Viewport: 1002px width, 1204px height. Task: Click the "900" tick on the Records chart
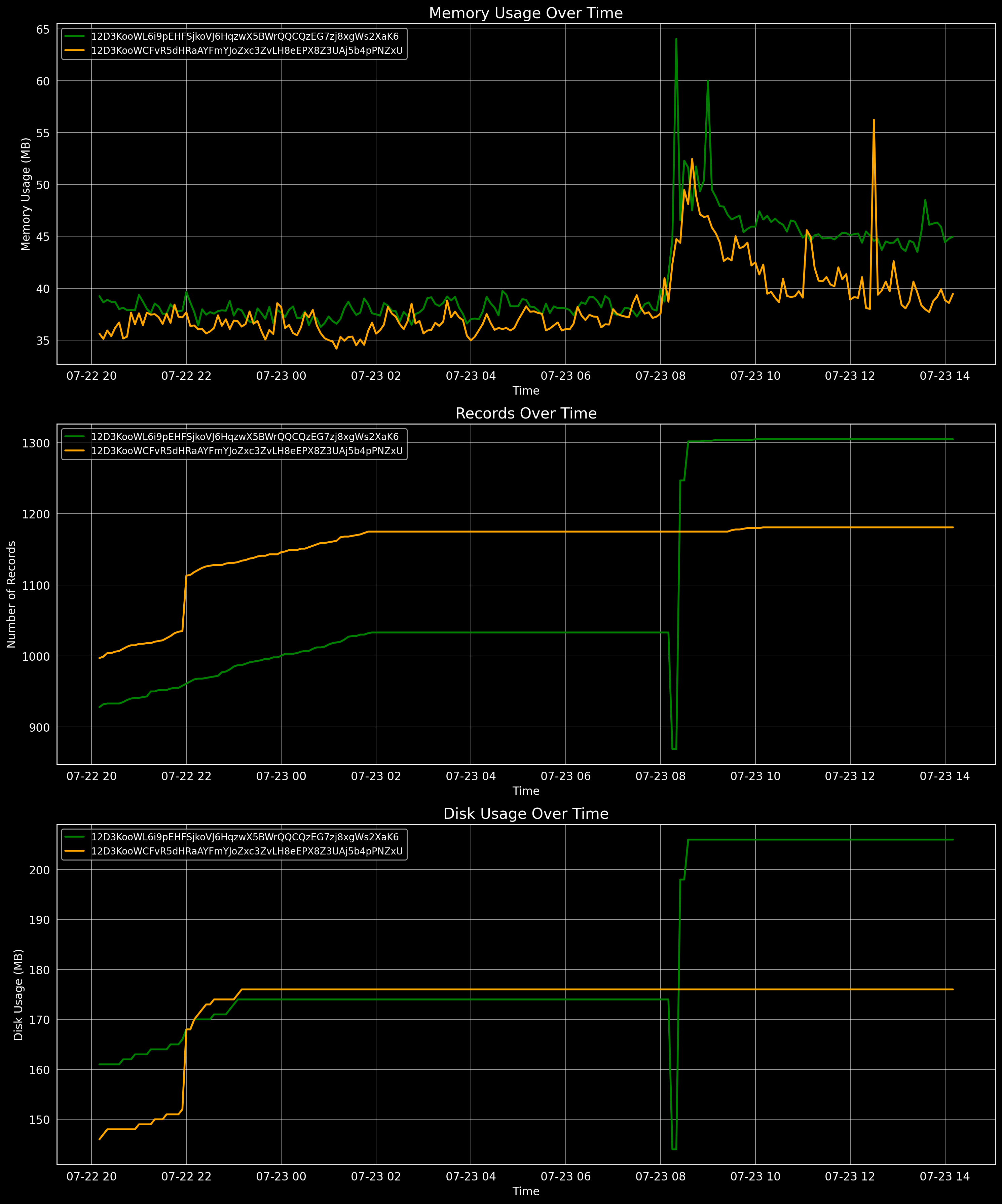pyautogui.click(x=40, y=728)
